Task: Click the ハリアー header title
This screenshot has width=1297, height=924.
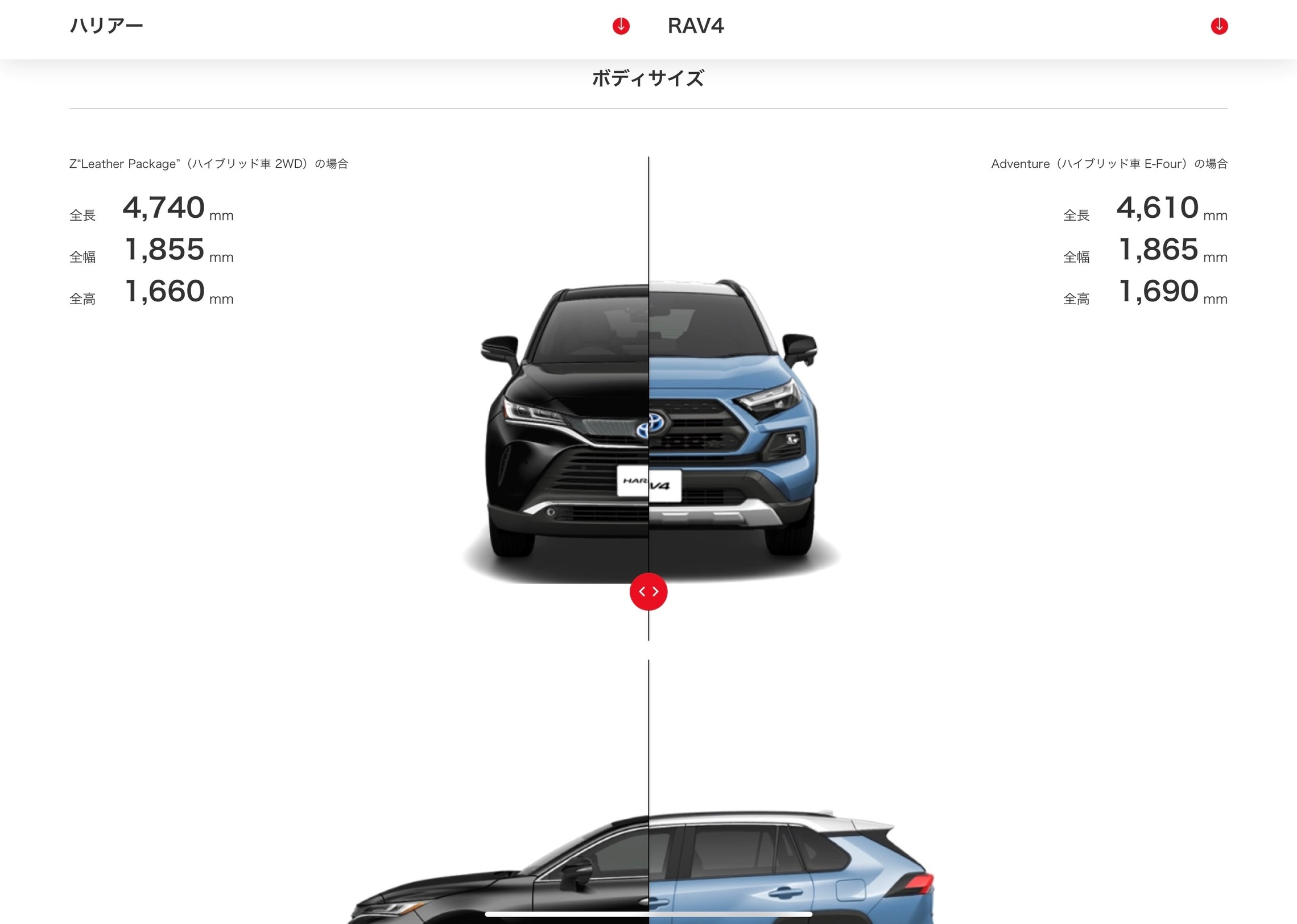Action: coord(106,26)
